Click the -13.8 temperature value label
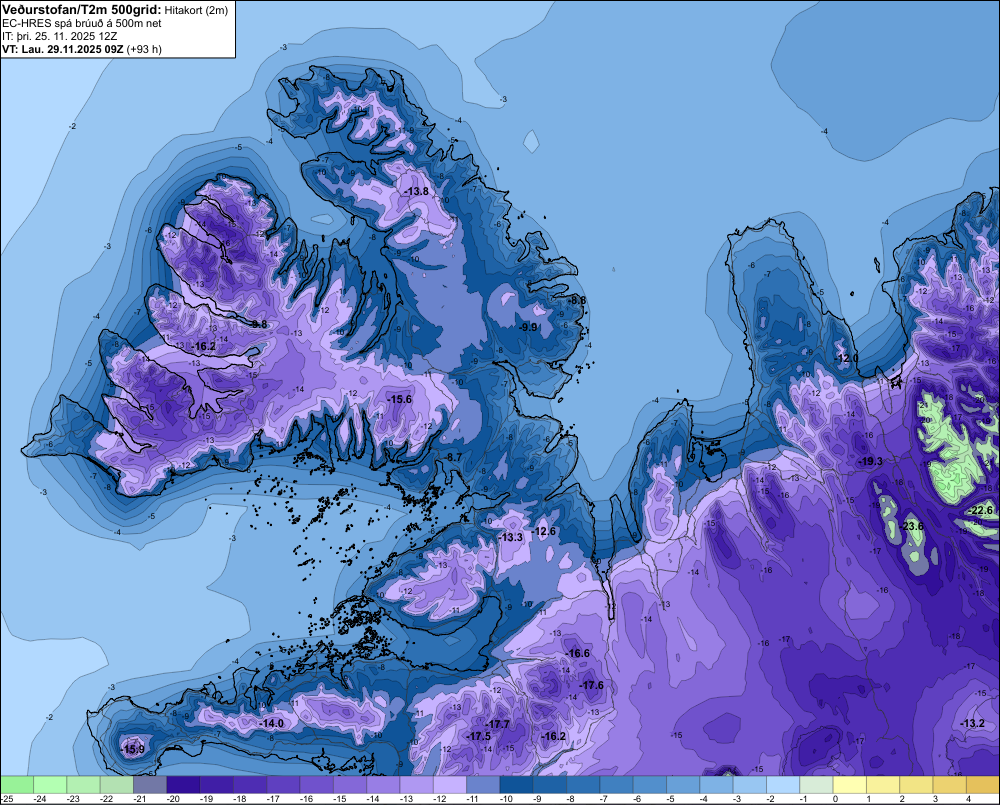The height and width of the screenshot is (805, 1000). click(x=417, y=191)
